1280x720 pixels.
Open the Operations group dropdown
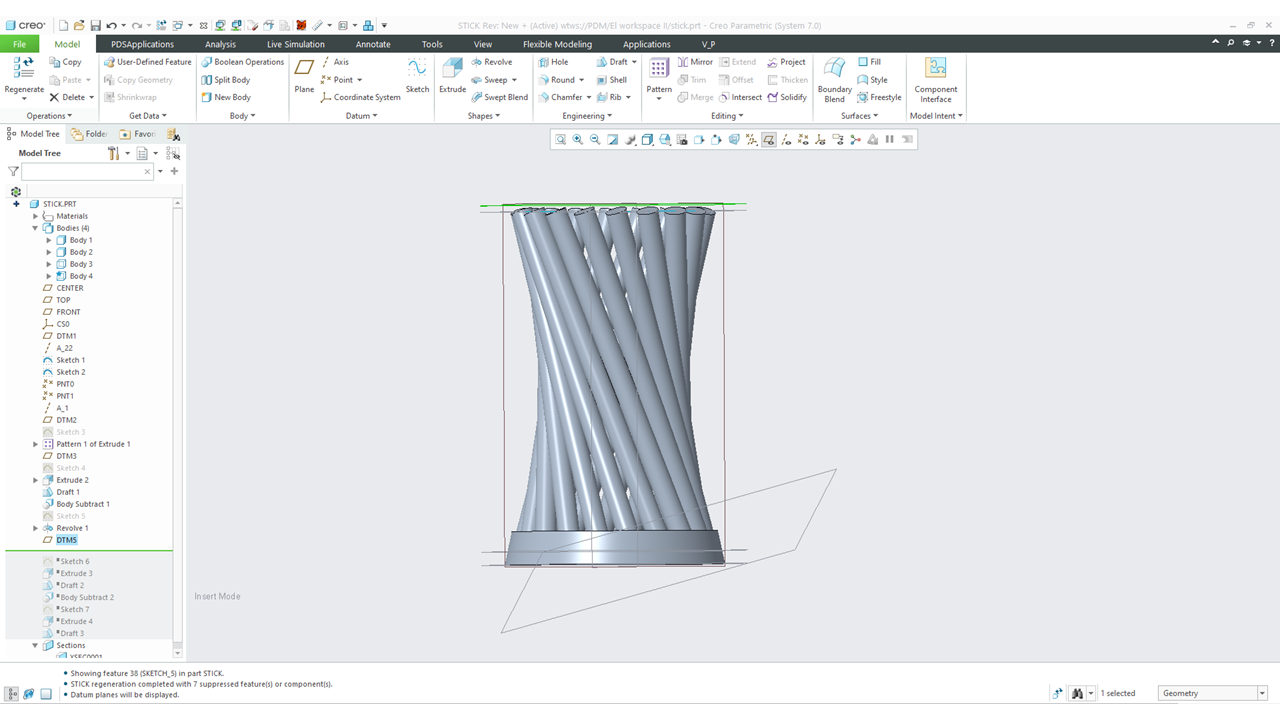pos(49,116)
